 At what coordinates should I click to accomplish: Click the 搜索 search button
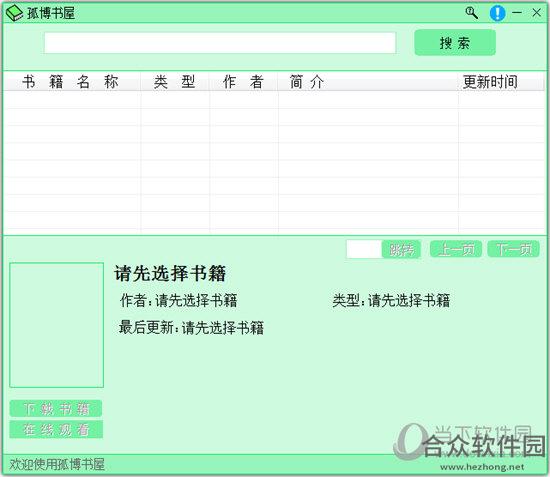click(455, 43)
